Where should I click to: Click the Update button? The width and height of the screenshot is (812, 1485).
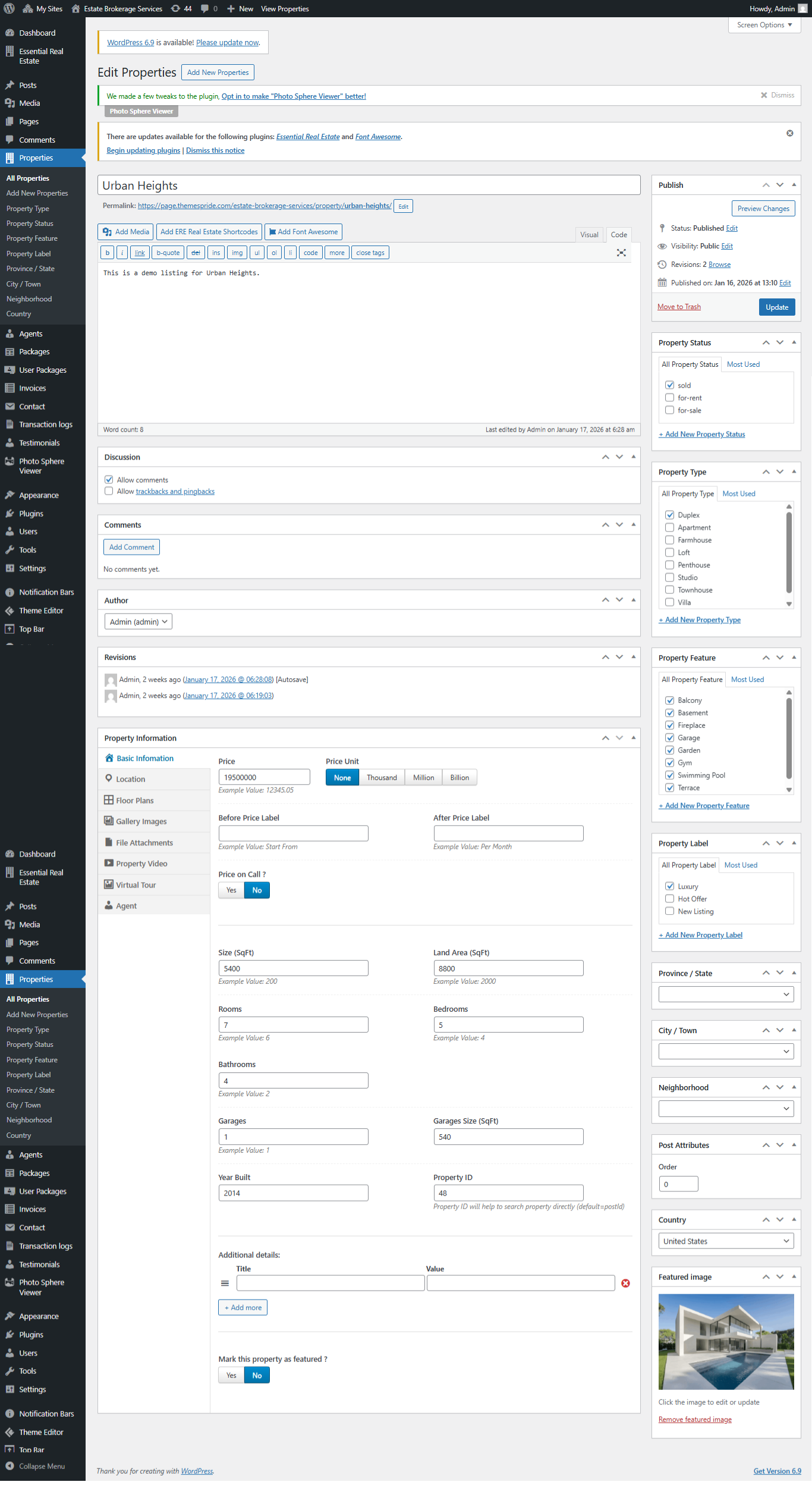click(x=776, y=307)
